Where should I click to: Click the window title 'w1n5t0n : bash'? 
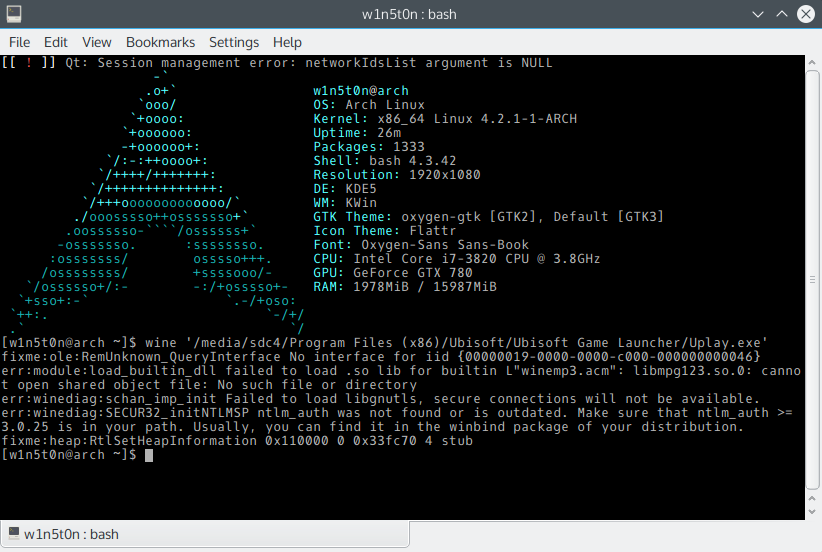click(x=409, y=14)
